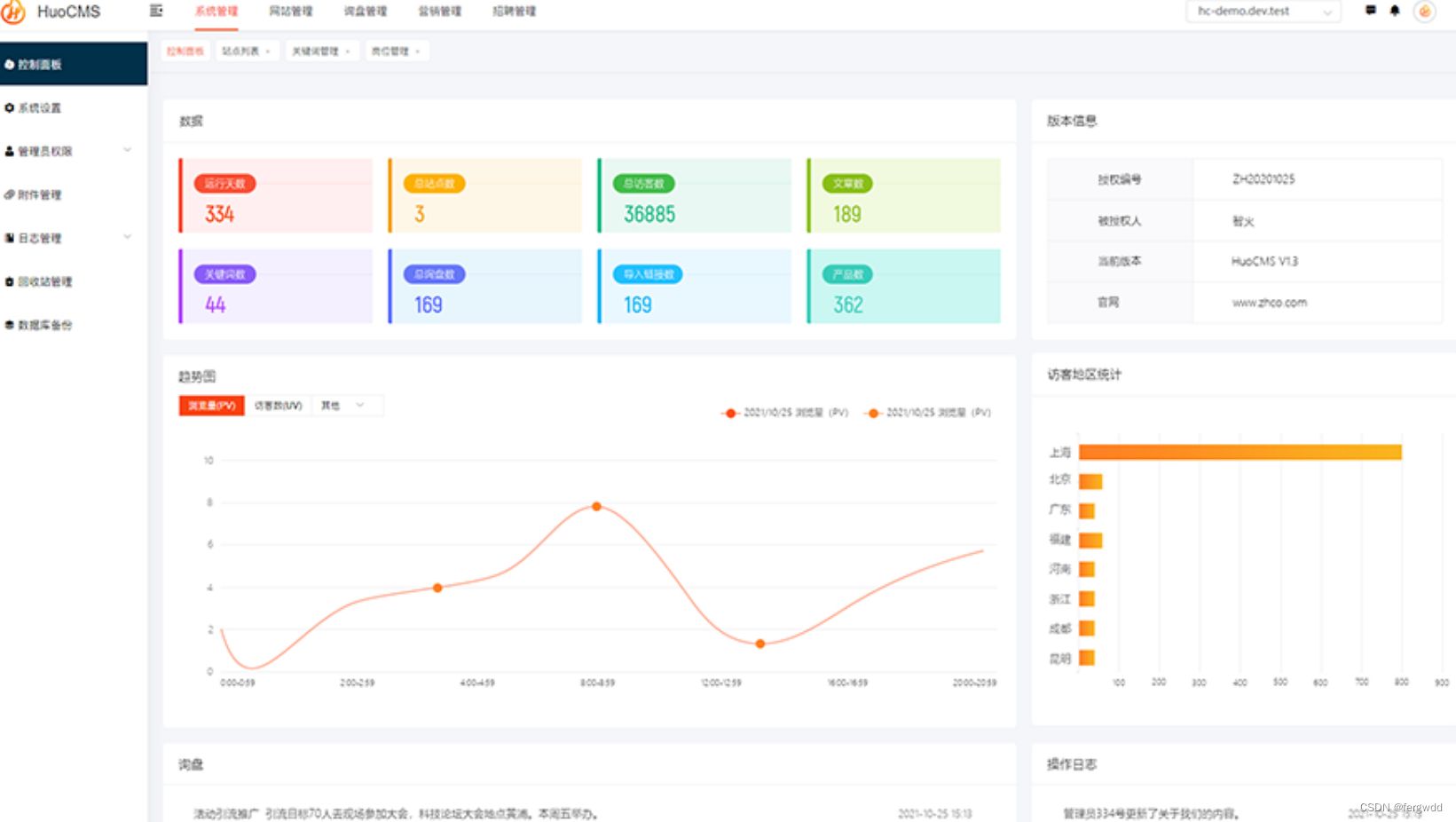Click the HuoCMS flame logo
The height and width of the screenshot is (822, 1456).
coord(14,12)
